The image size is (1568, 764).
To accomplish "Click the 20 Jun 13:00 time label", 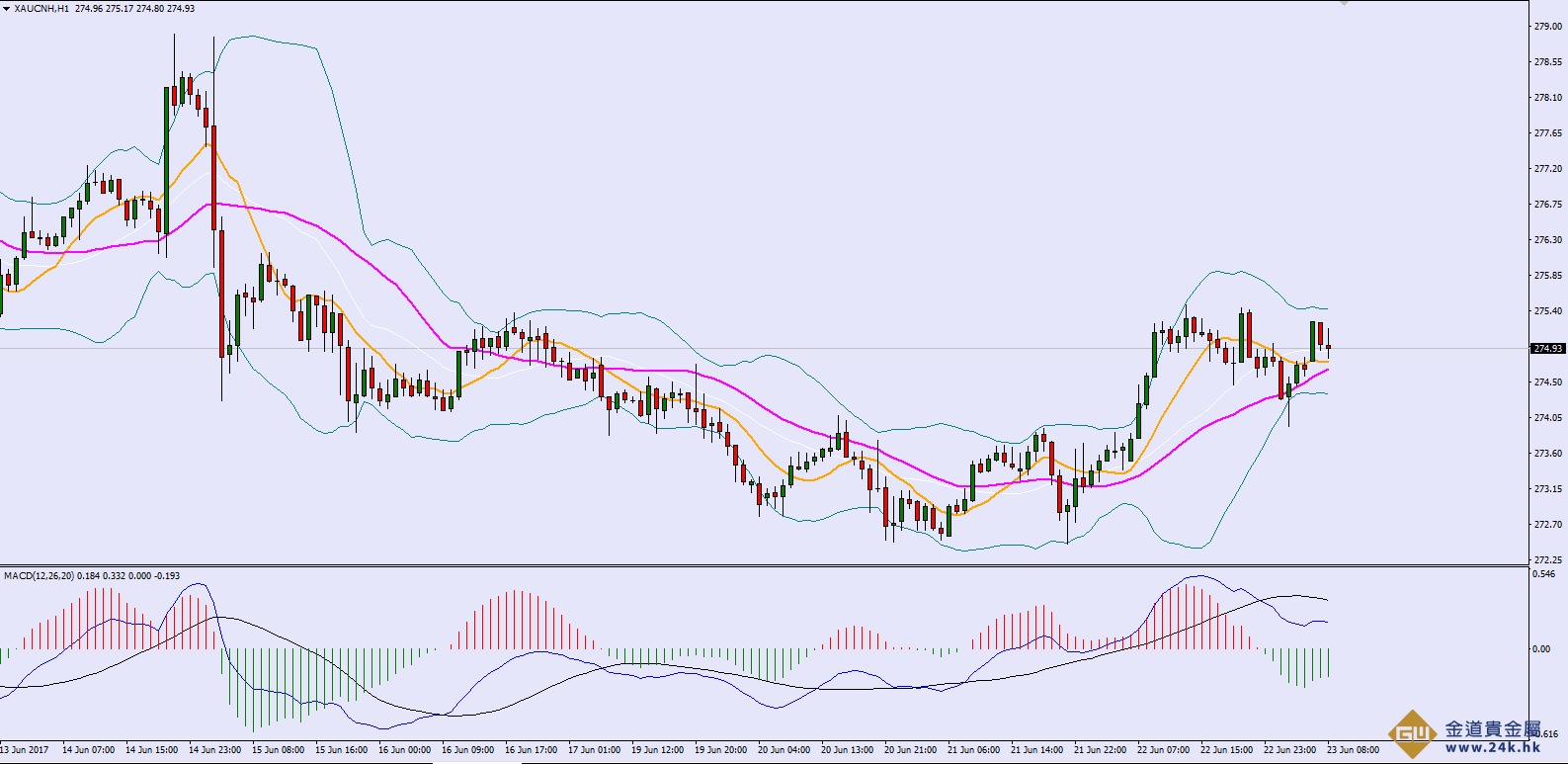I will [x=847, y=750].
